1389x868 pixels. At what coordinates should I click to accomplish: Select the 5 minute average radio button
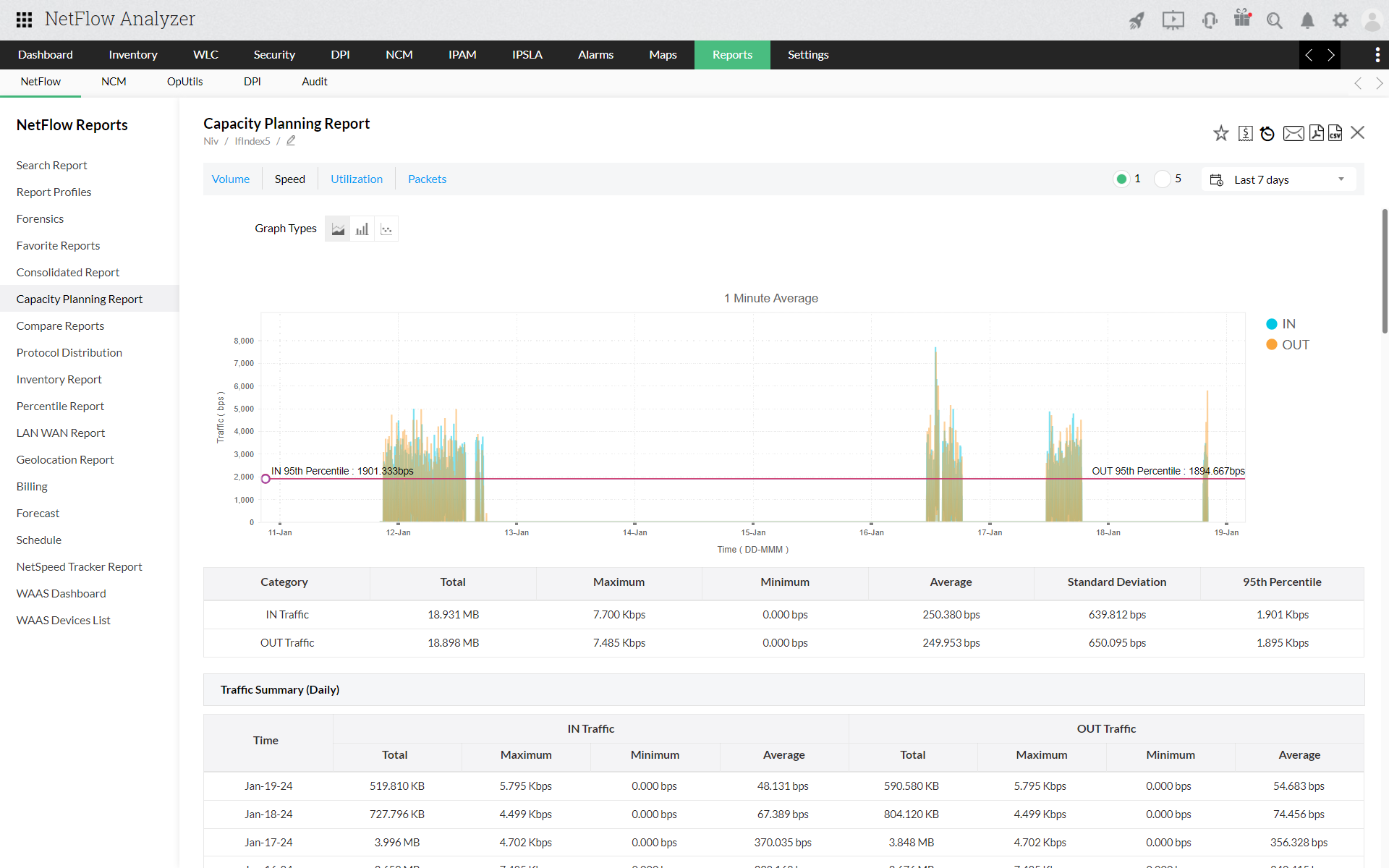(1162, 179)
